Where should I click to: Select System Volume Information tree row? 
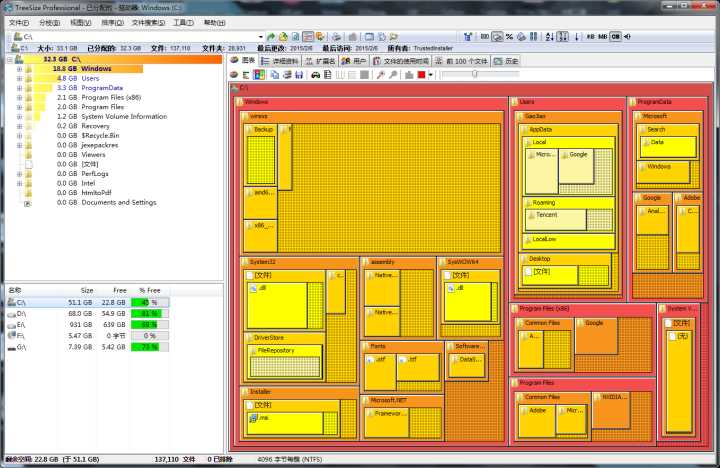pos(112,117)
